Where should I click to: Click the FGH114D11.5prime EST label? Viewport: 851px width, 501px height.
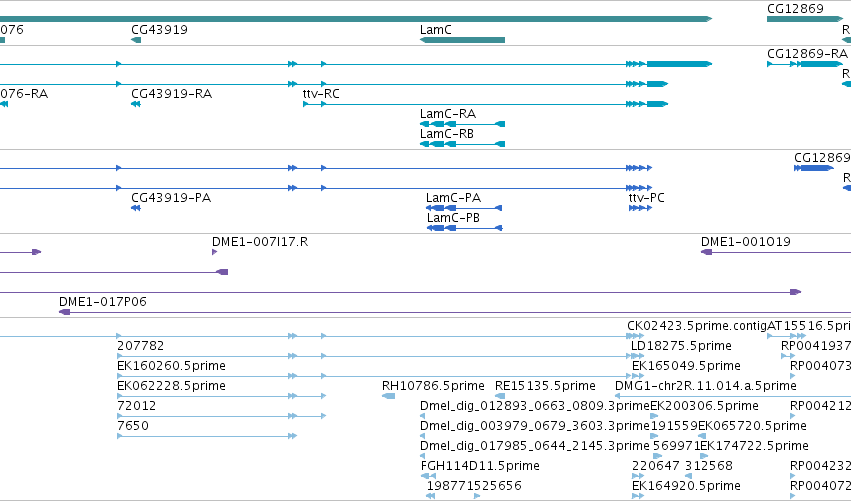pos(480,466)
